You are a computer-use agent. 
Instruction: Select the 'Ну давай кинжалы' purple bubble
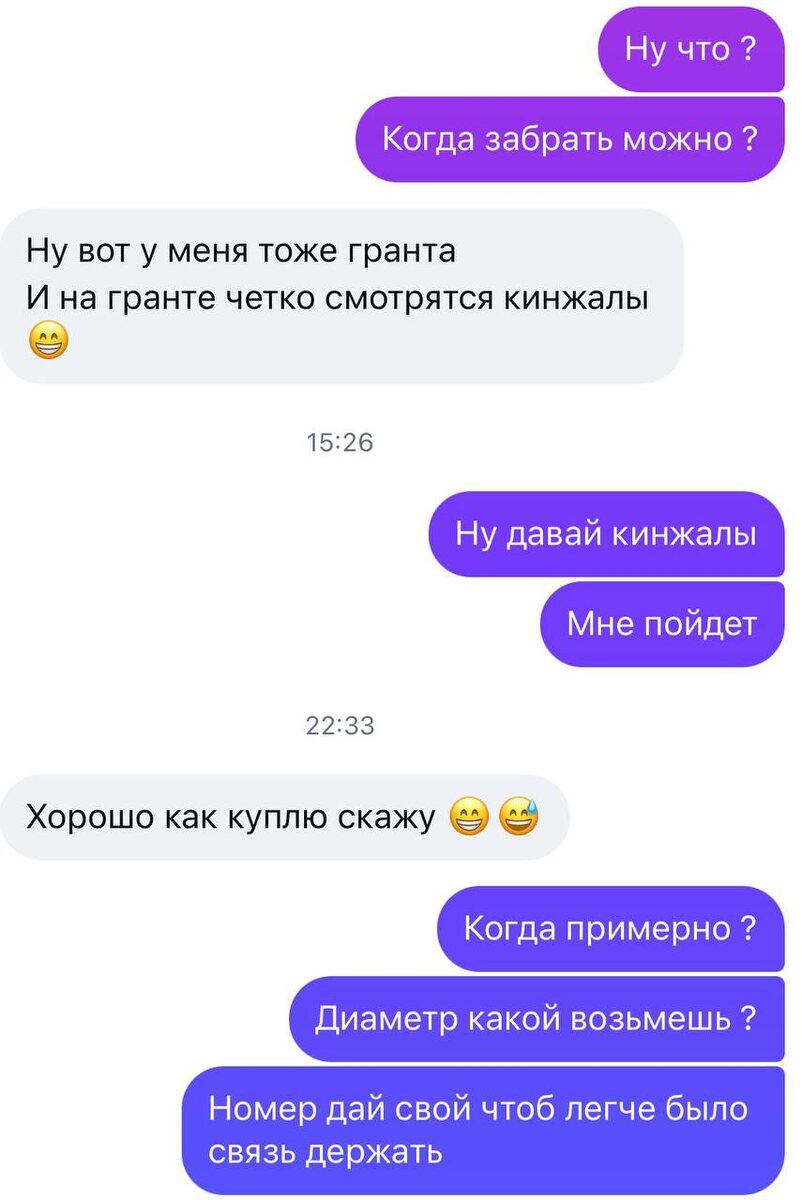click(x=606, y=534)
